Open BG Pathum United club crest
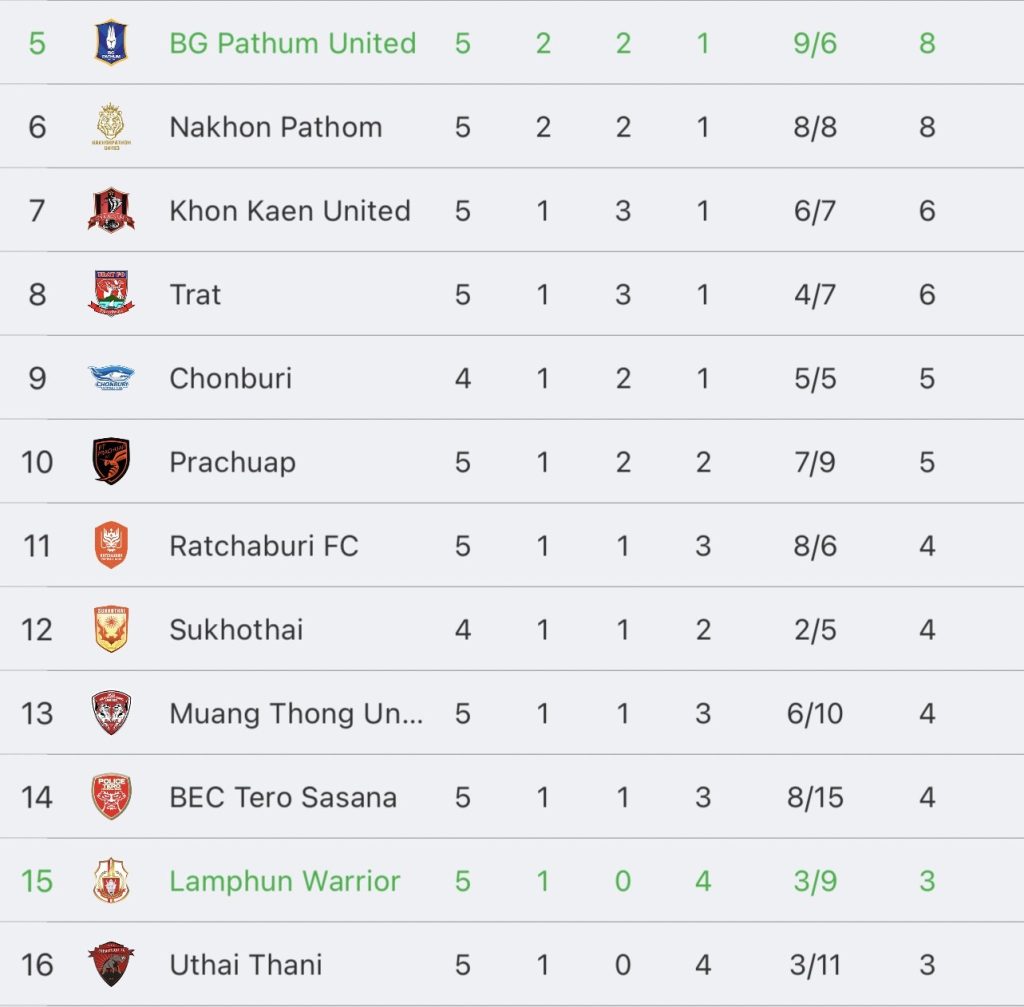Screen dimensions: 1024x1007 [111, 42]
